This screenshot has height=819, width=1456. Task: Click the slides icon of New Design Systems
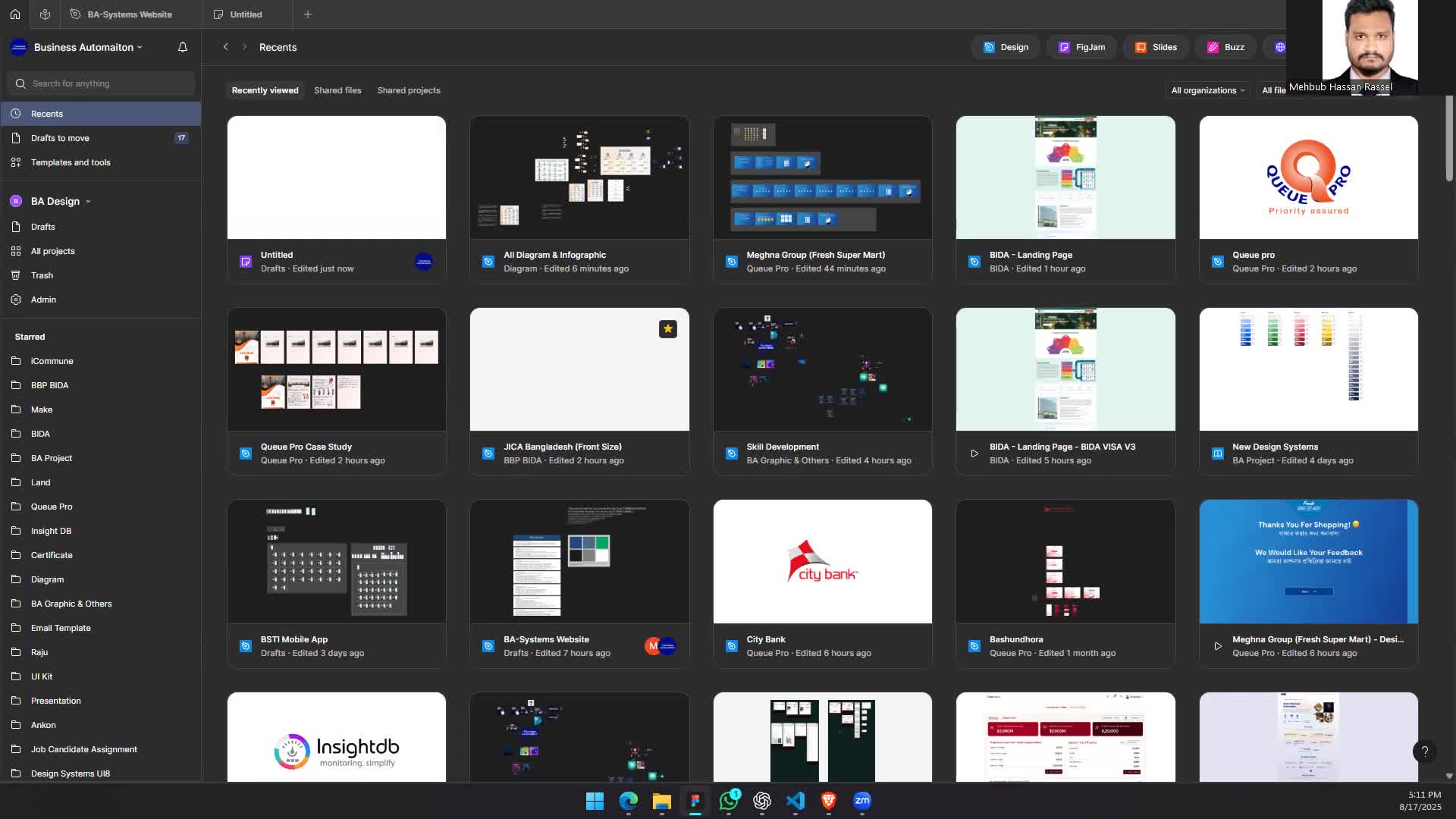(x=1217, y=453)
